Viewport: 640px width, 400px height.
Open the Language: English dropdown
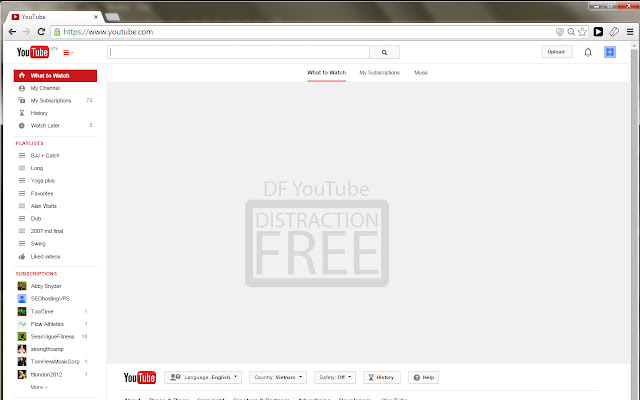coord(203,378)
